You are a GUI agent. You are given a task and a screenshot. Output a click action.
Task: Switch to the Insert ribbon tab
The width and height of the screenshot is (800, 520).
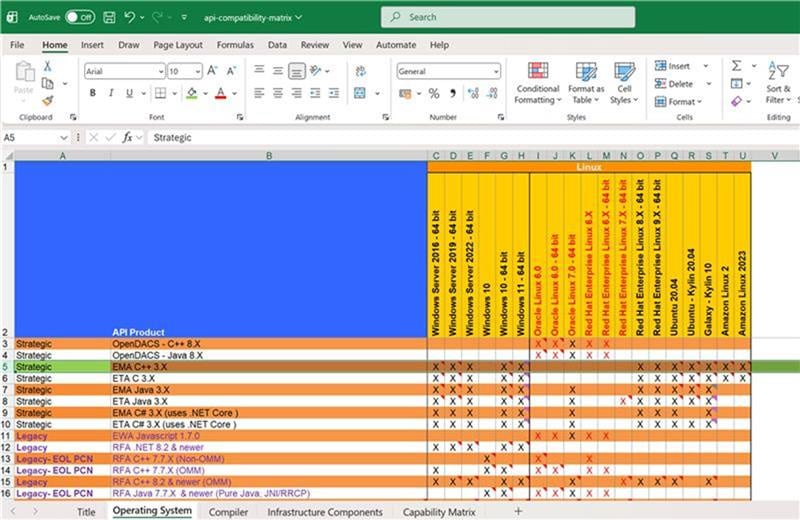pos(92,45)
